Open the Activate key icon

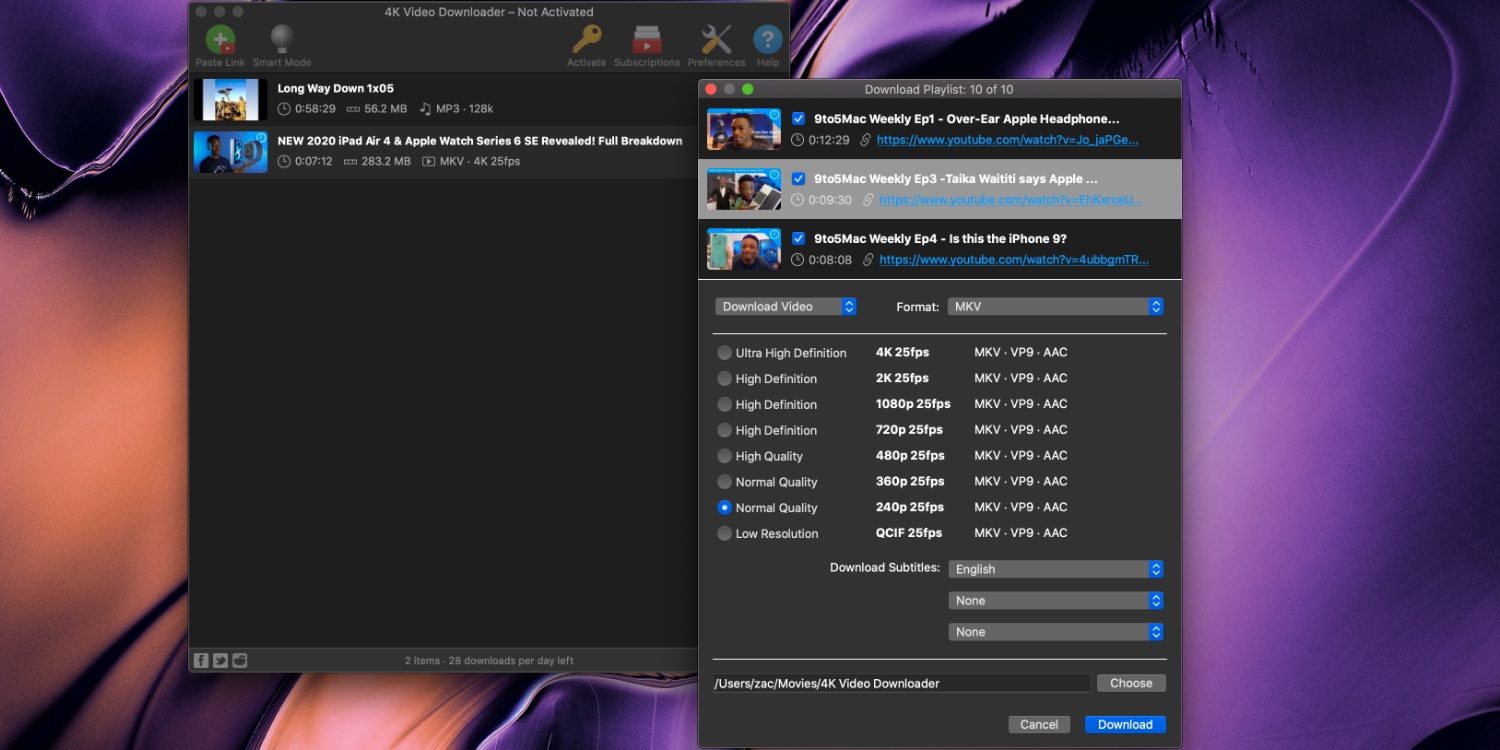tap(586, 40)
